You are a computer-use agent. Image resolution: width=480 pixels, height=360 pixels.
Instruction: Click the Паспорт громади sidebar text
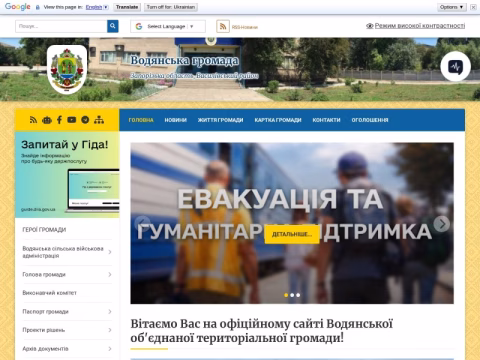[x=45, y=312]
